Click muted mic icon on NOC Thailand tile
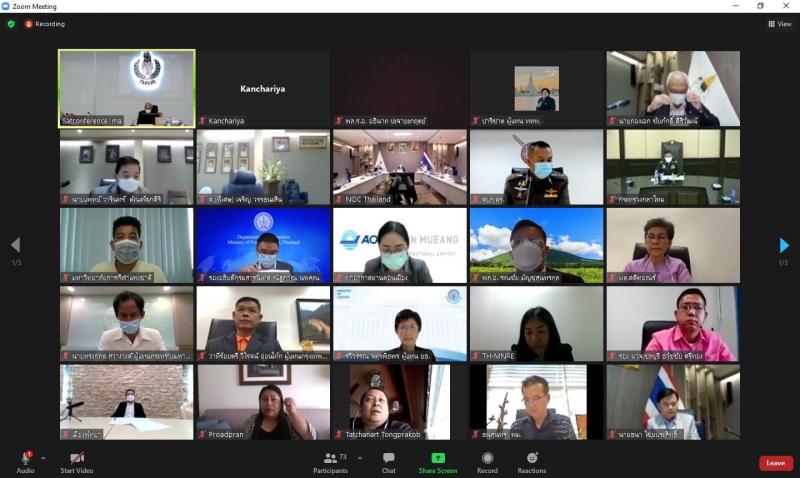The image size is (800, 478). (339, 199)
